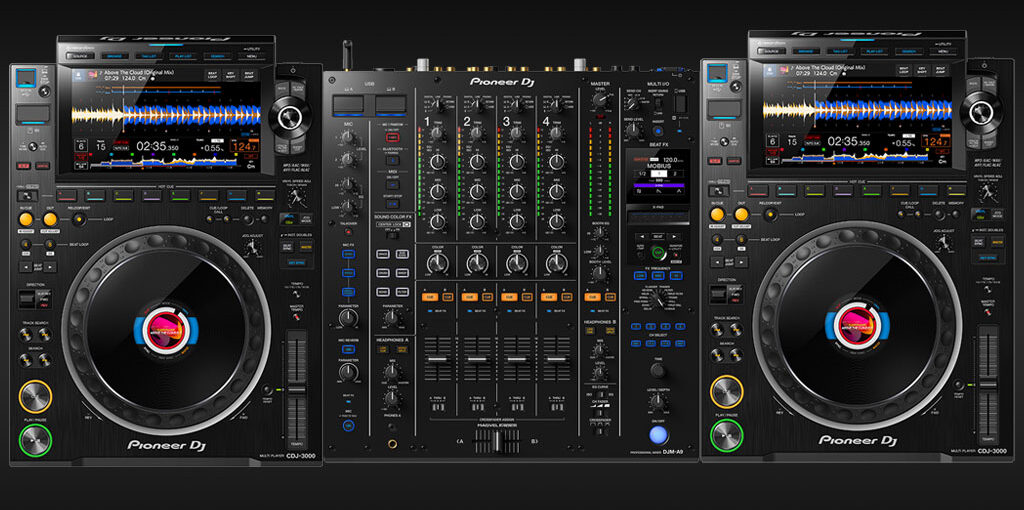Trigger RELOOP/EXIT on left deck
Image resolution: width=1024 pixels, height=510 pixels.
(x=78, y=219)
